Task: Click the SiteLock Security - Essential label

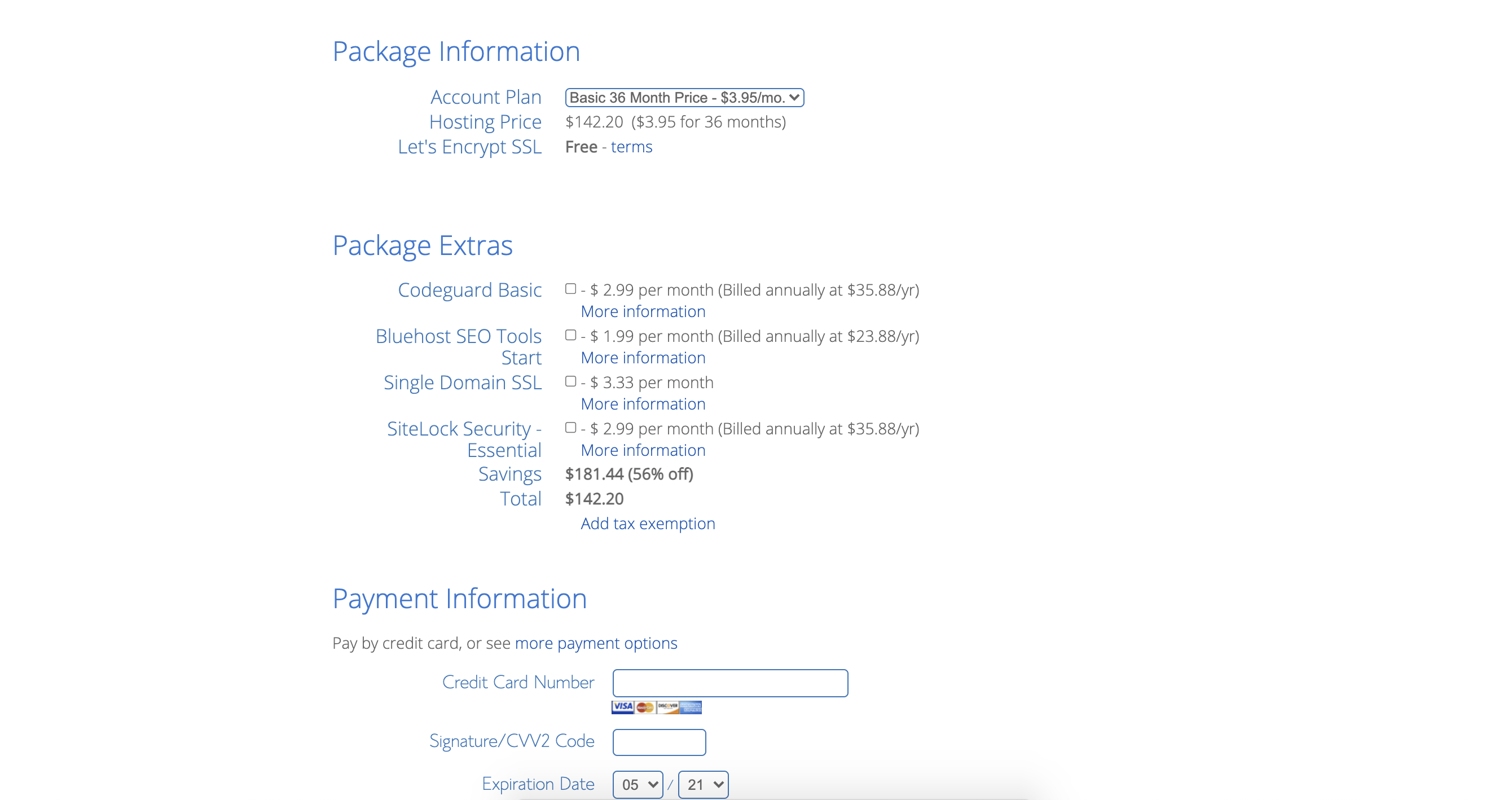Action: pyautogui.click(x=464, y=439)
